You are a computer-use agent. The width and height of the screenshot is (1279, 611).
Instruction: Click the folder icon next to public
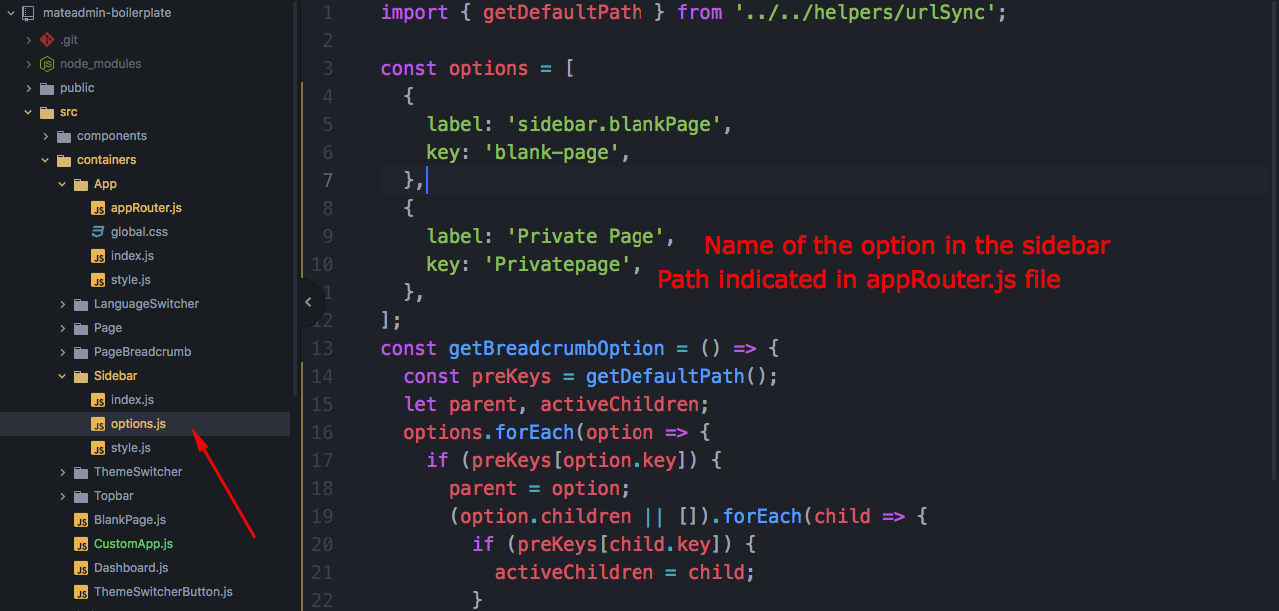(x=46, y=88)
